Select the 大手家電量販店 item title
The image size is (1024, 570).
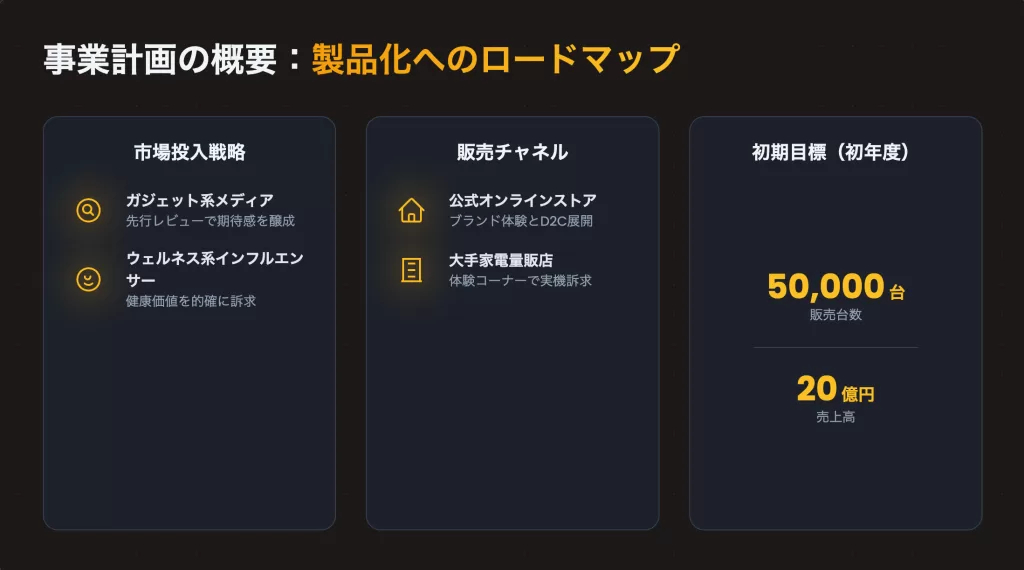point(501,260)
